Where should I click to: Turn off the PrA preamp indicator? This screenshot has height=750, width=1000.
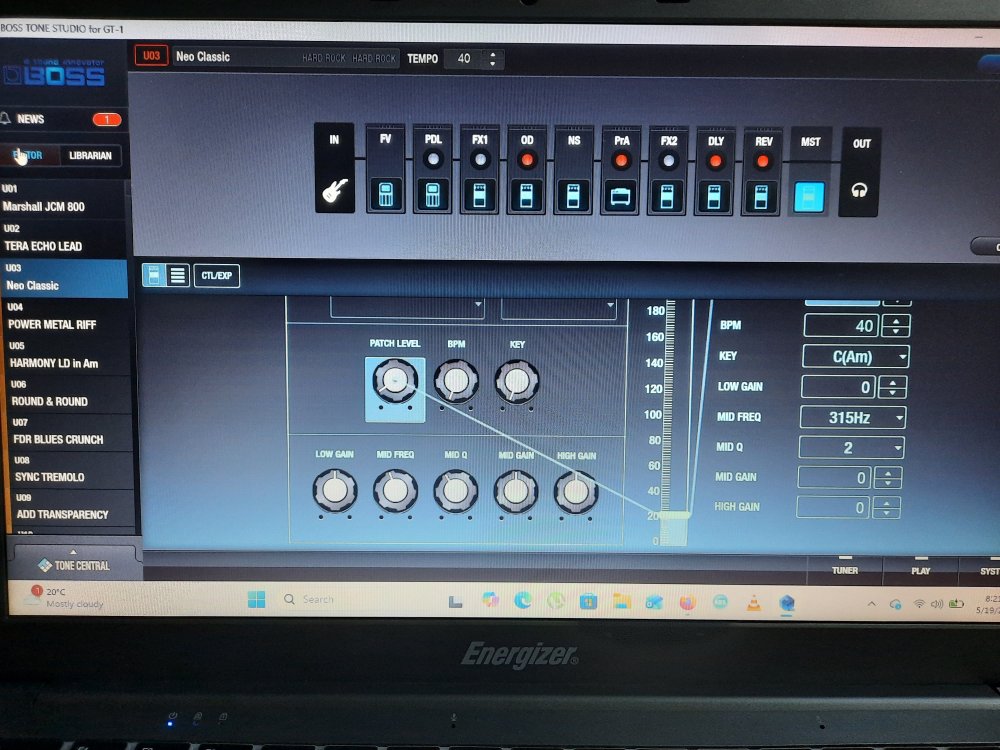tap(621, 161)
